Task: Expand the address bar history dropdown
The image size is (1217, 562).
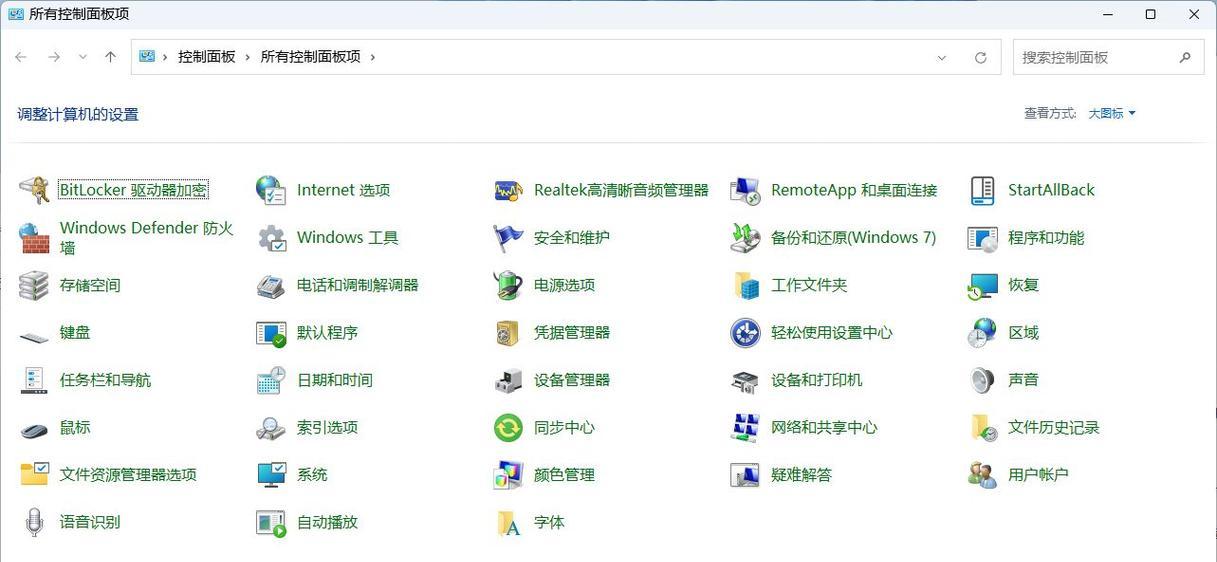Action: pyautogui.click(x=941, y=58)
